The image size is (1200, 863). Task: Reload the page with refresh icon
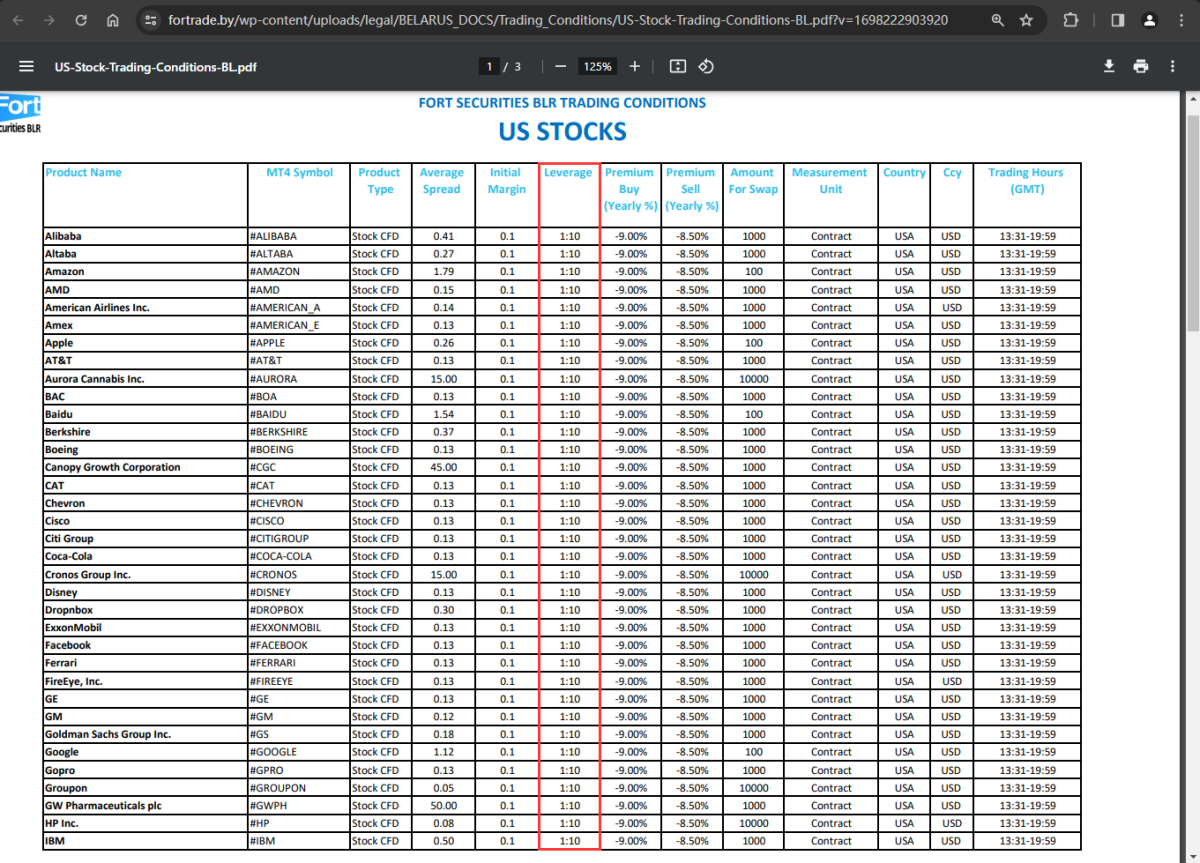pos(81,20)
